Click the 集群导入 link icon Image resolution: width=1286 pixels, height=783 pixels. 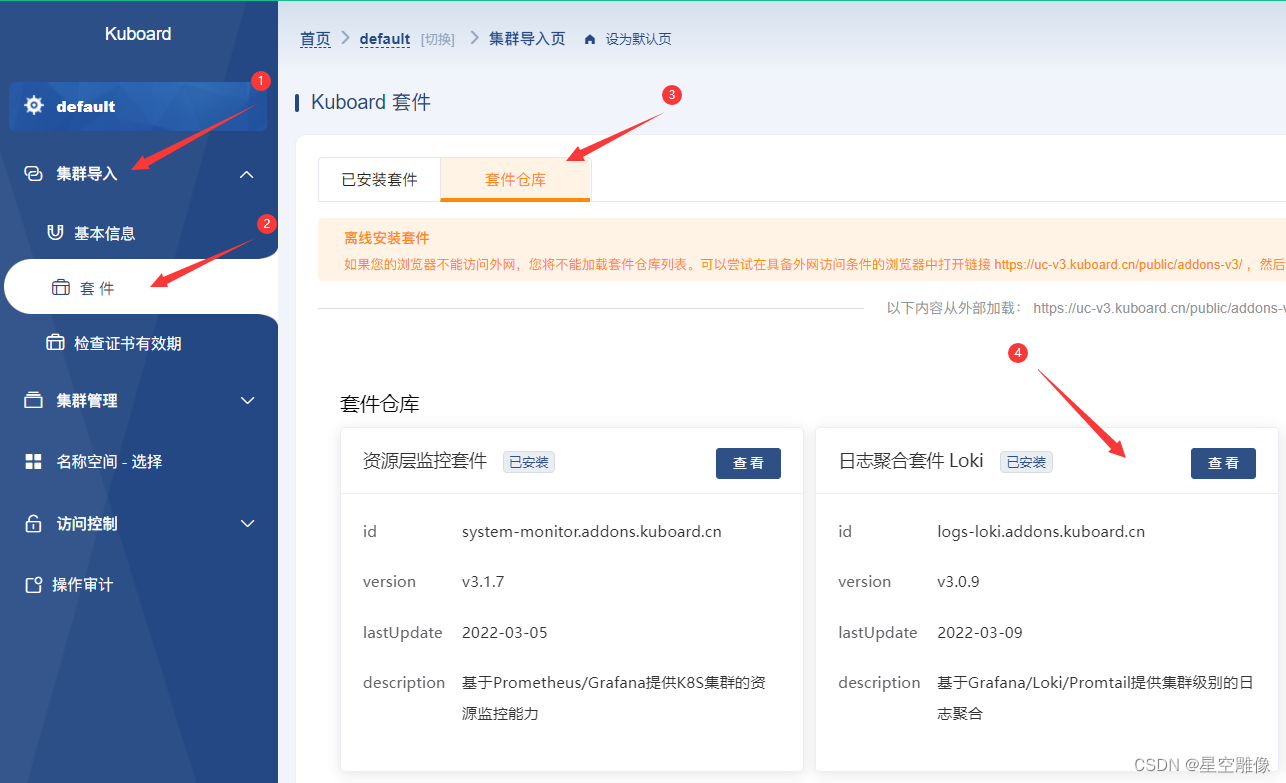tap(33, 174)
